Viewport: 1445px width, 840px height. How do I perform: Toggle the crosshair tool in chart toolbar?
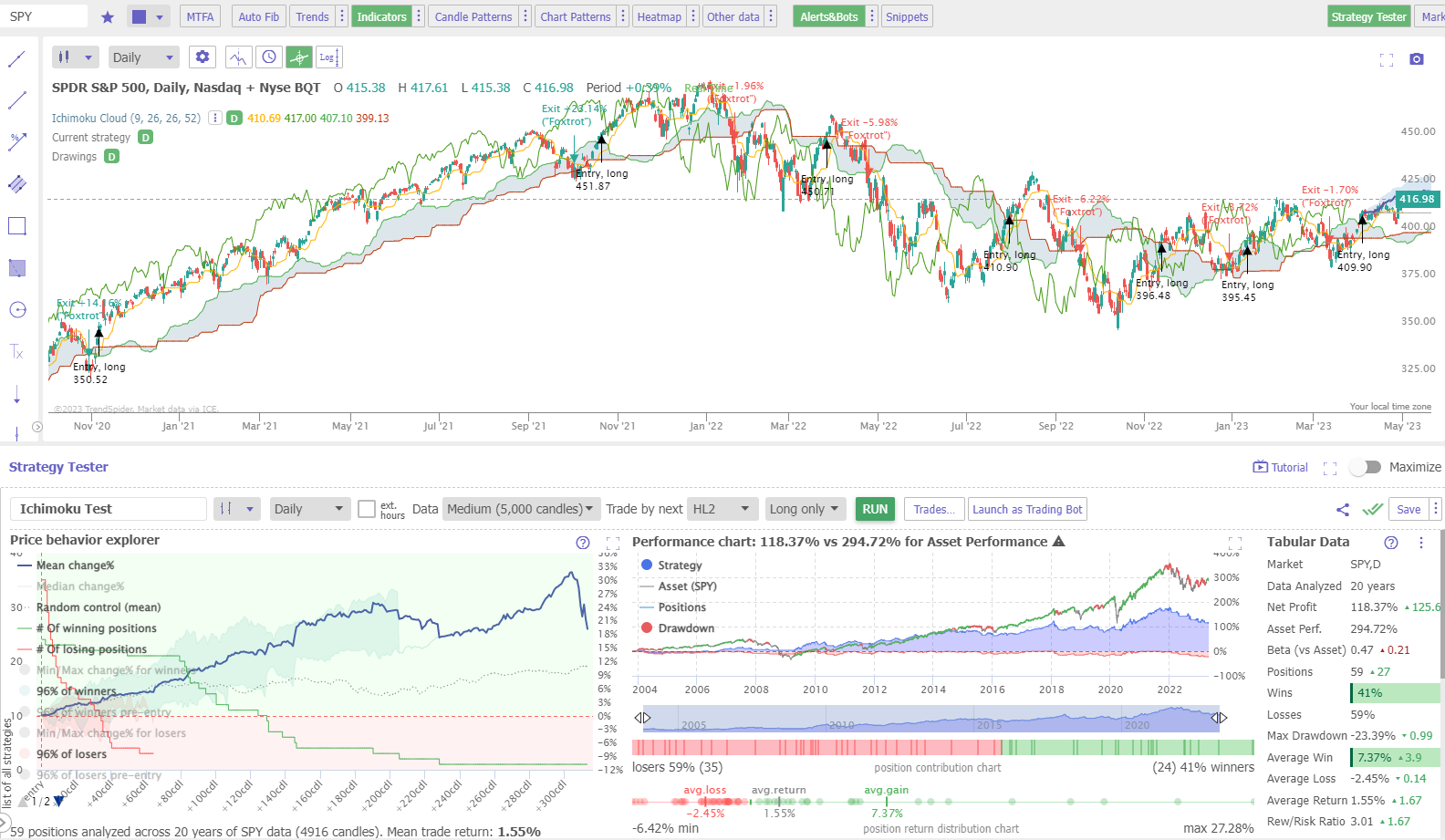(299, 57)
